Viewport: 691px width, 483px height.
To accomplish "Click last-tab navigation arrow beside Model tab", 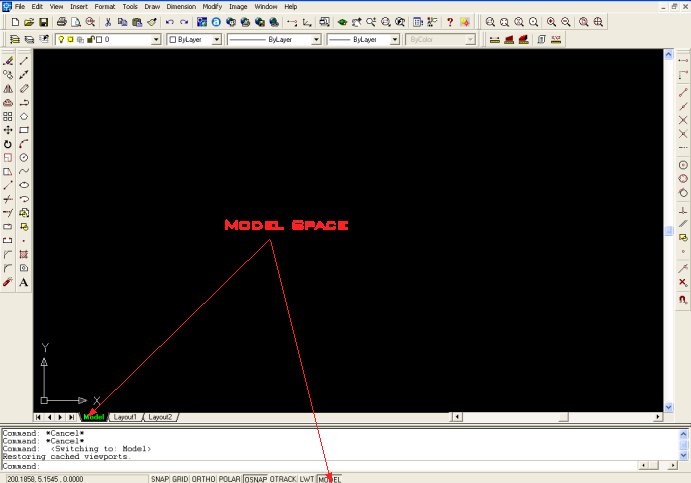I will (71, 417).
